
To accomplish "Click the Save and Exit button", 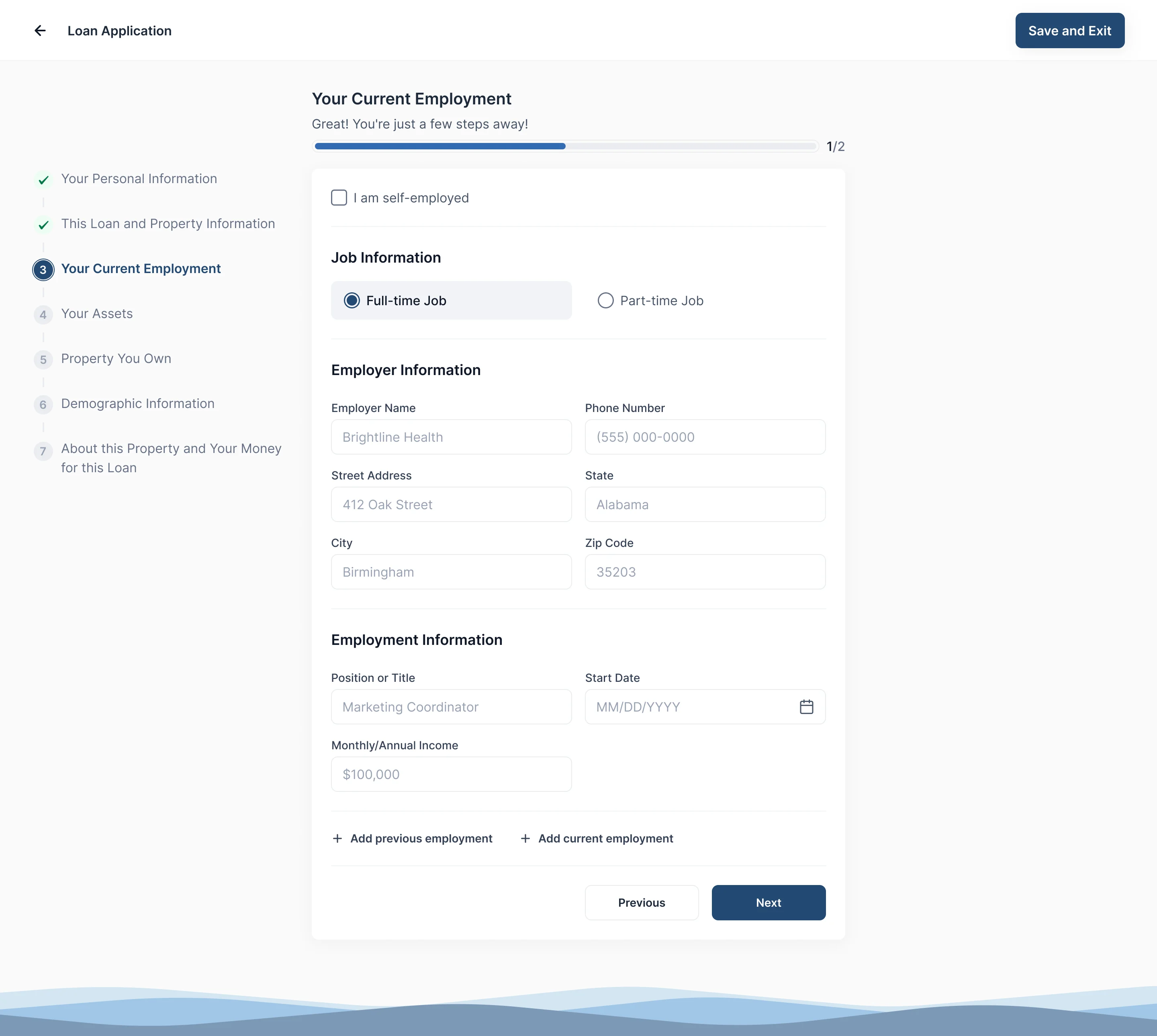I will pos(1069,31).
